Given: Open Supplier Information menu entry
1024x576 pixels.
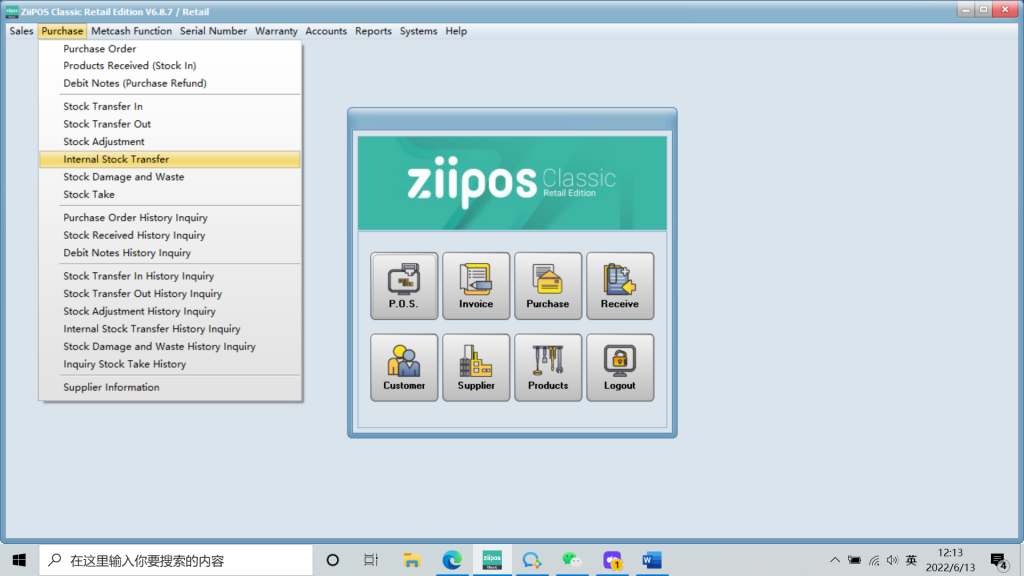Looking at the screenshot, I should (x=111, y=387).
